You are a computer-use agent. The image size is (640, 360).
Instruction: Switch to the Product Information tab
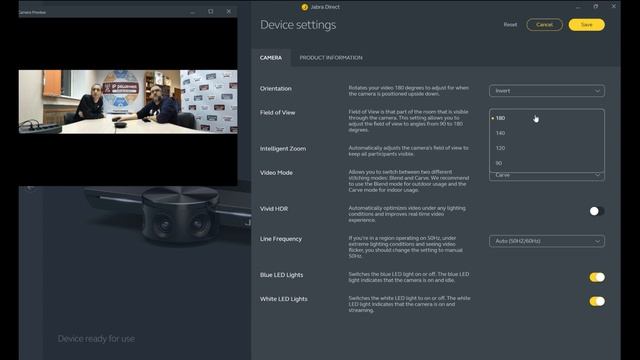click(x=331, y=58)
